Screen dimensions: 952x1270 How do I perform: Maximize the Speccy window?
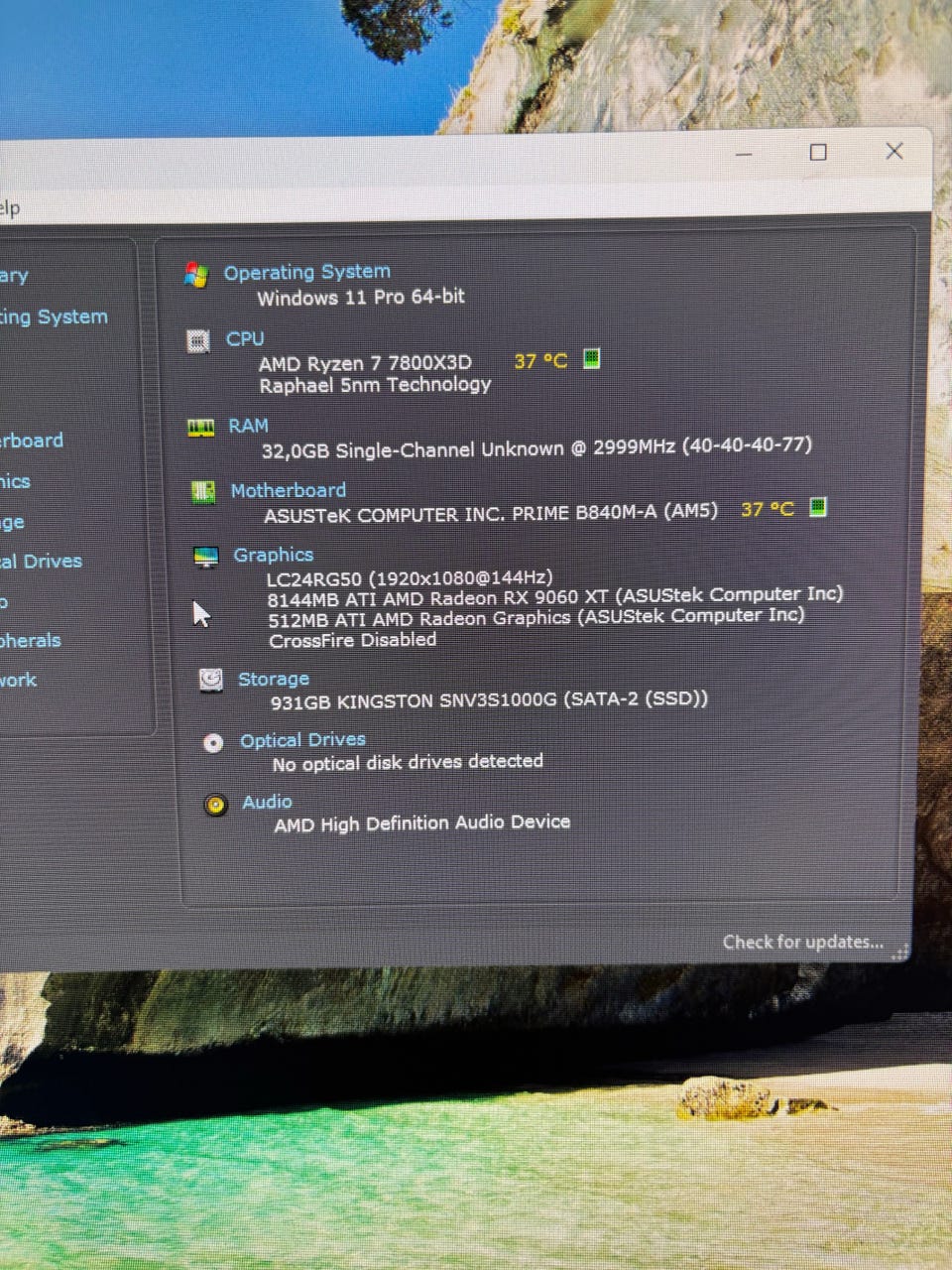coord(818,152)
